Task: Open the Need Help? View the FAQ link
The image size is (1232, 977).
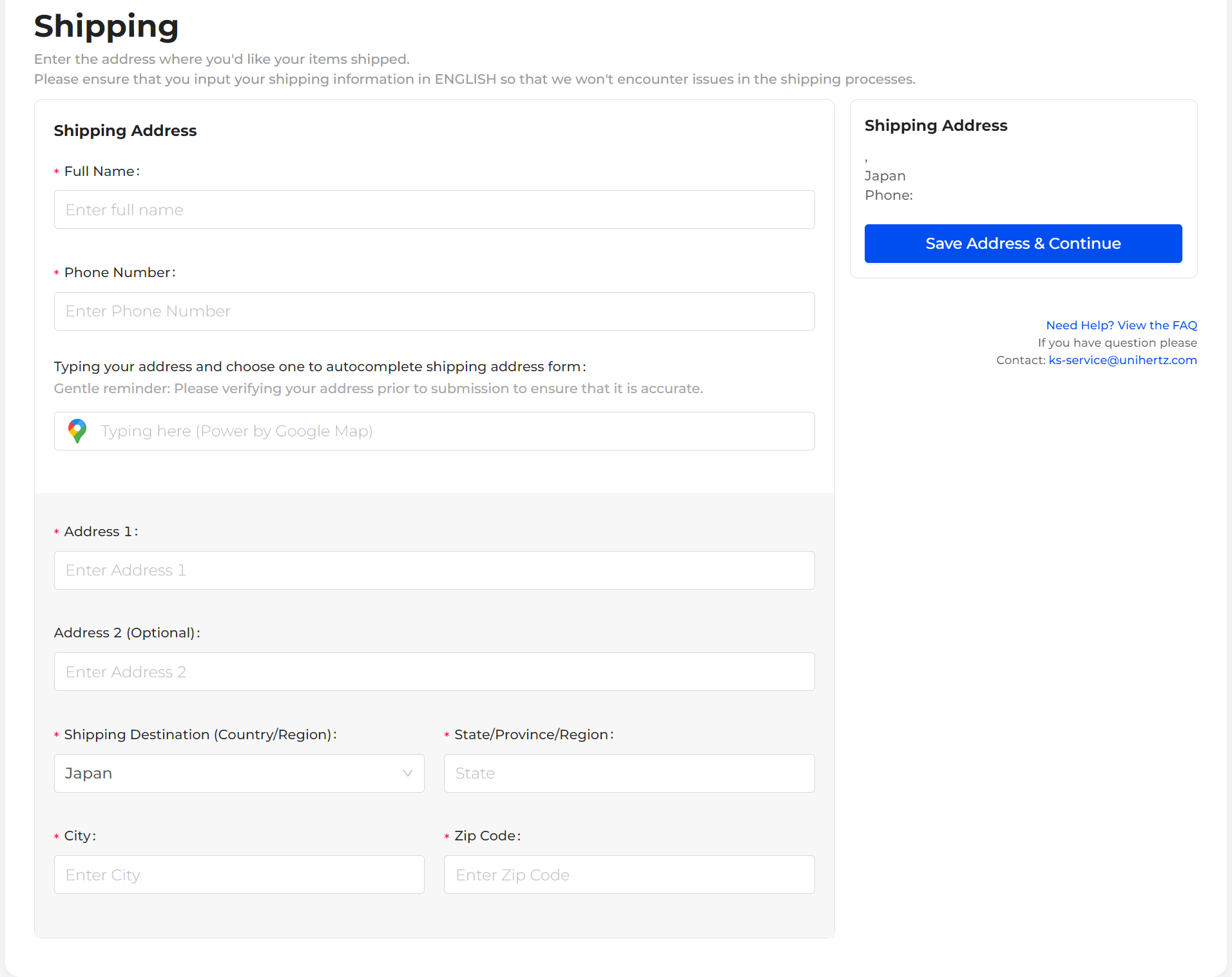Action: 1121,325
